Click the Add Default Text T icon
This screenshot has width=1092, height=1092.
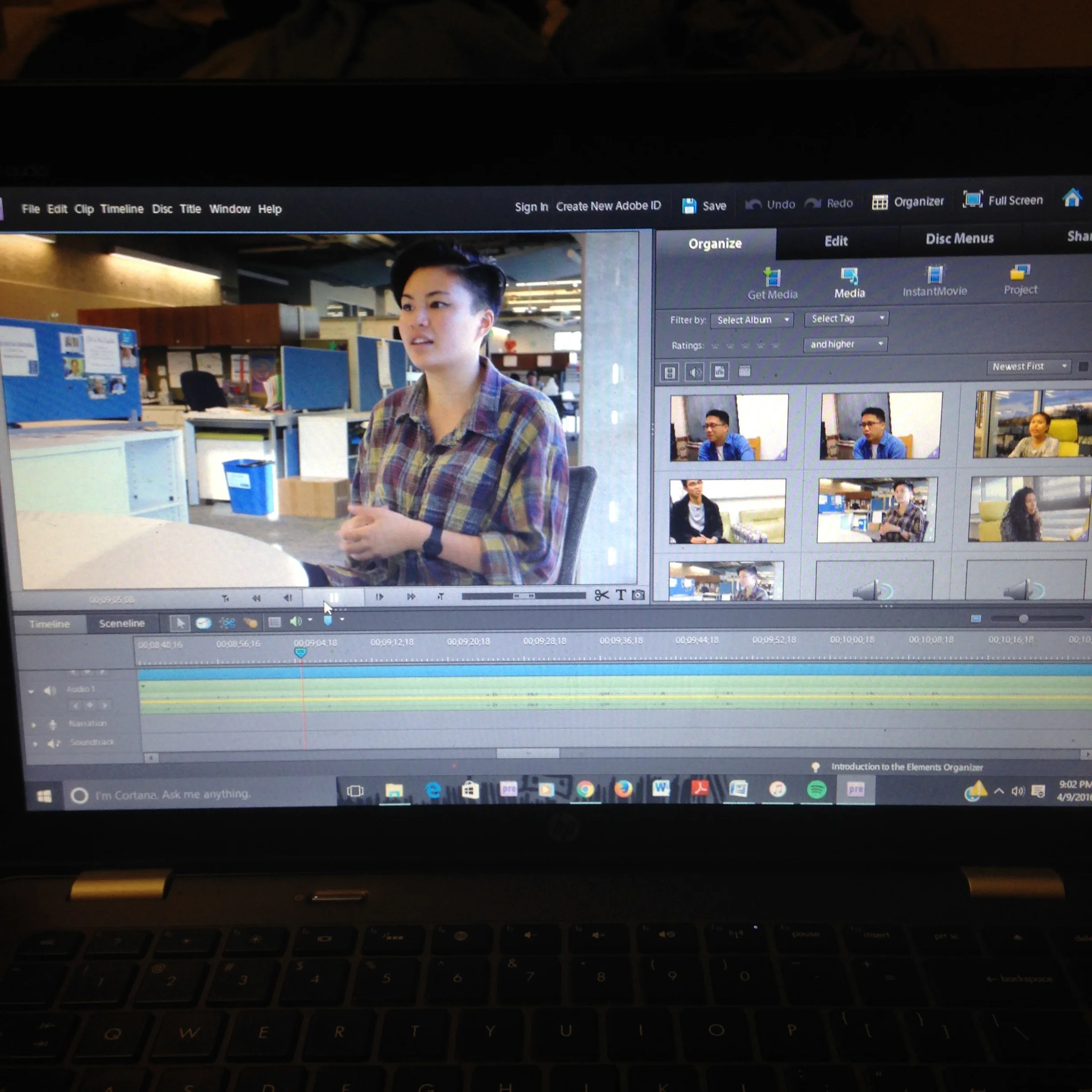point(620,595)
